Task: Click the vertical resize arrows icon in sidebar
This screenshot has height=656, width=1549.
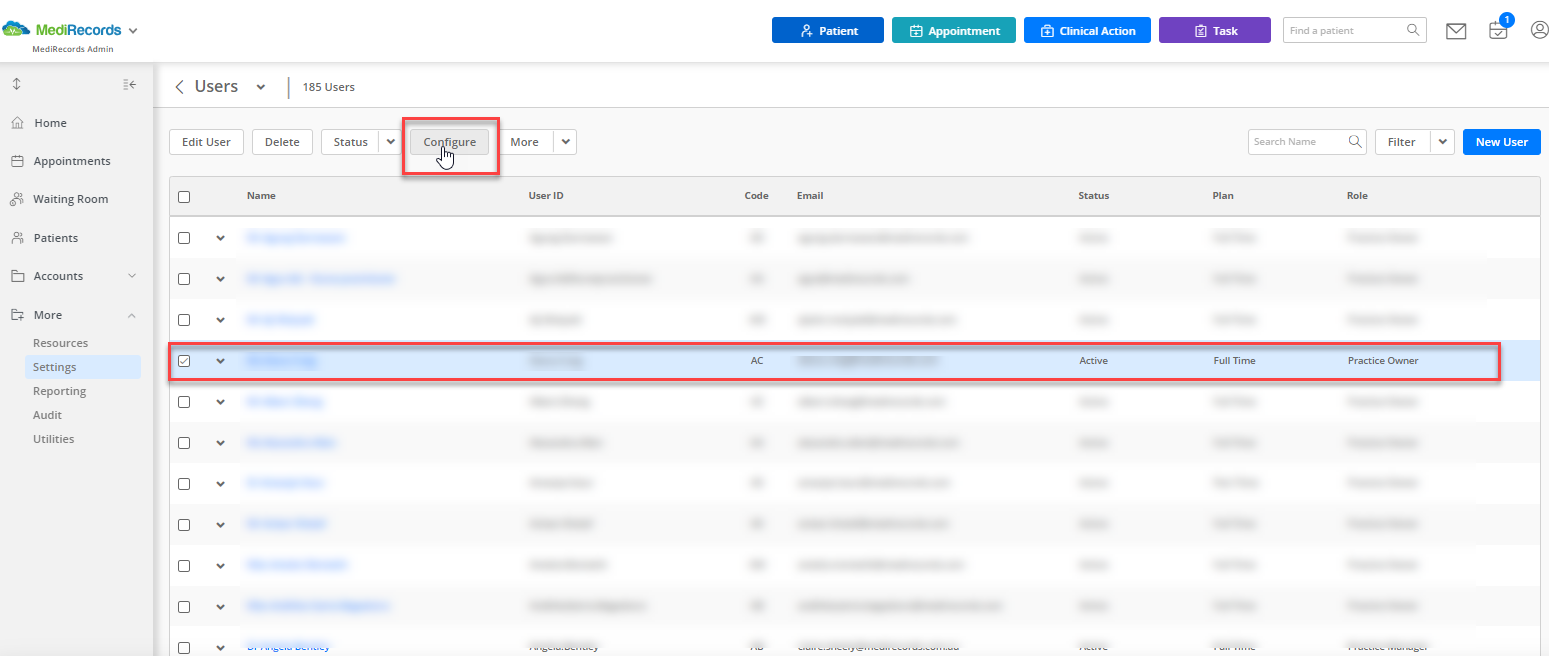Action: 17,85
